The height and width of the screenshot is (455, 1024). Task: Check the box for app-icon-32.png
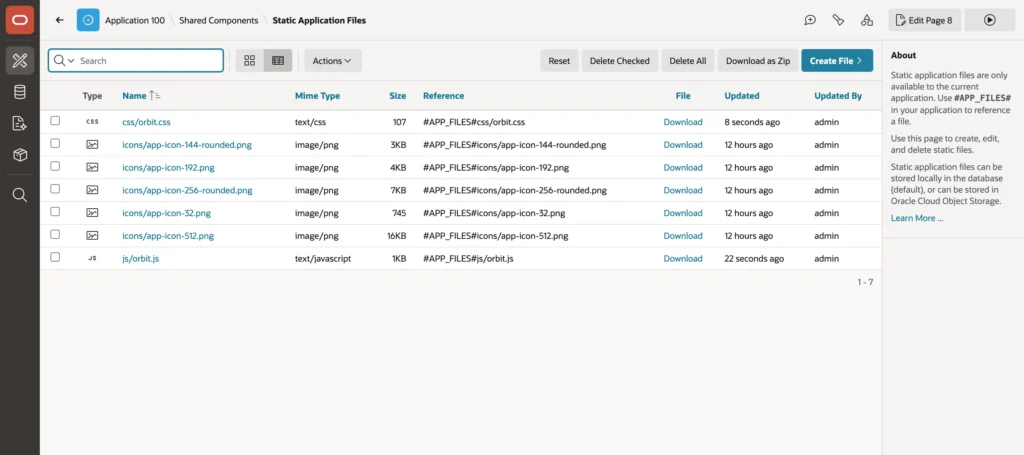(x=55, y=212)
